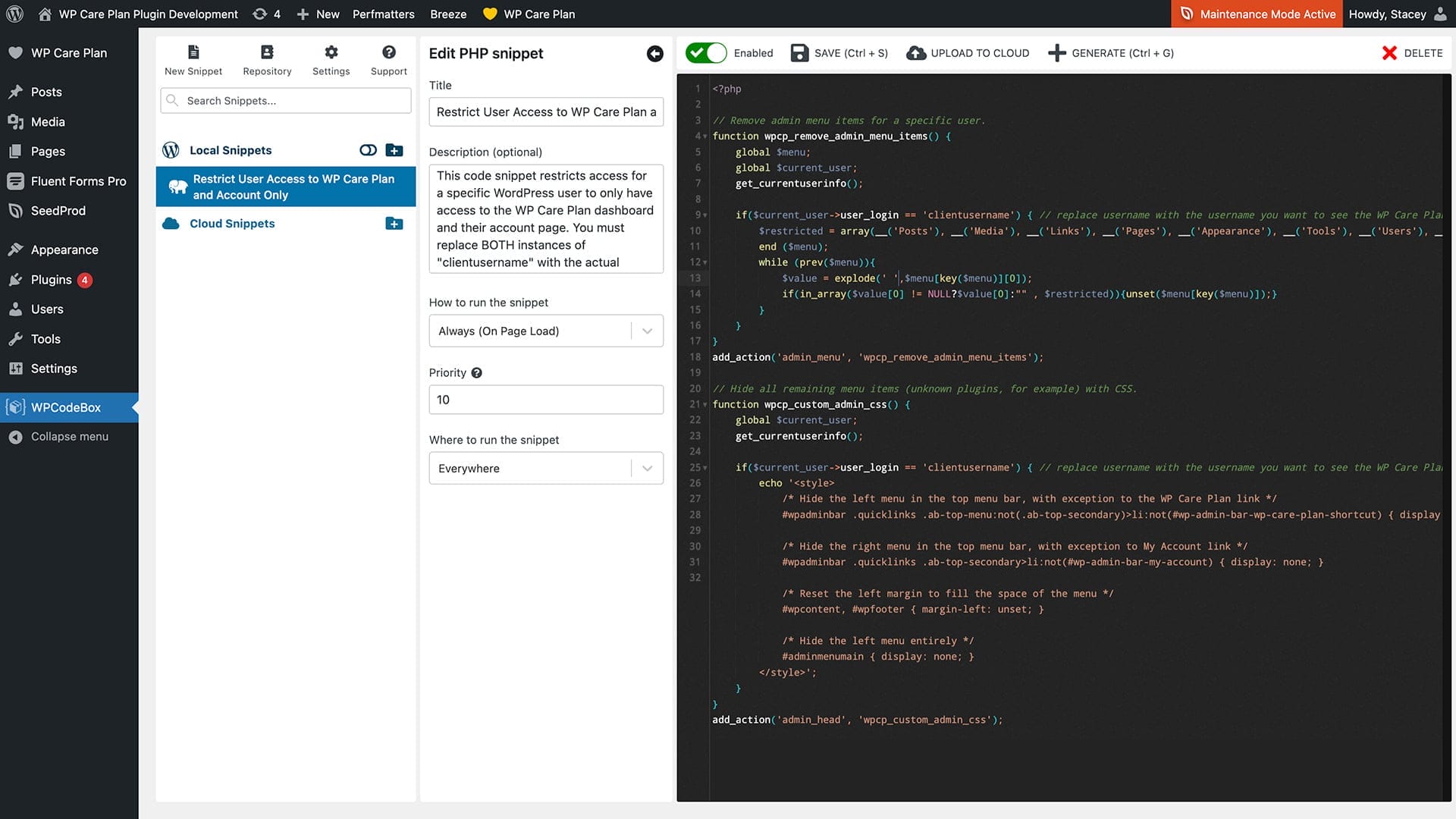Open the WordPress logo menu in admin bar
Viewport: 1456px width, 819px height.
click(14, 14)
